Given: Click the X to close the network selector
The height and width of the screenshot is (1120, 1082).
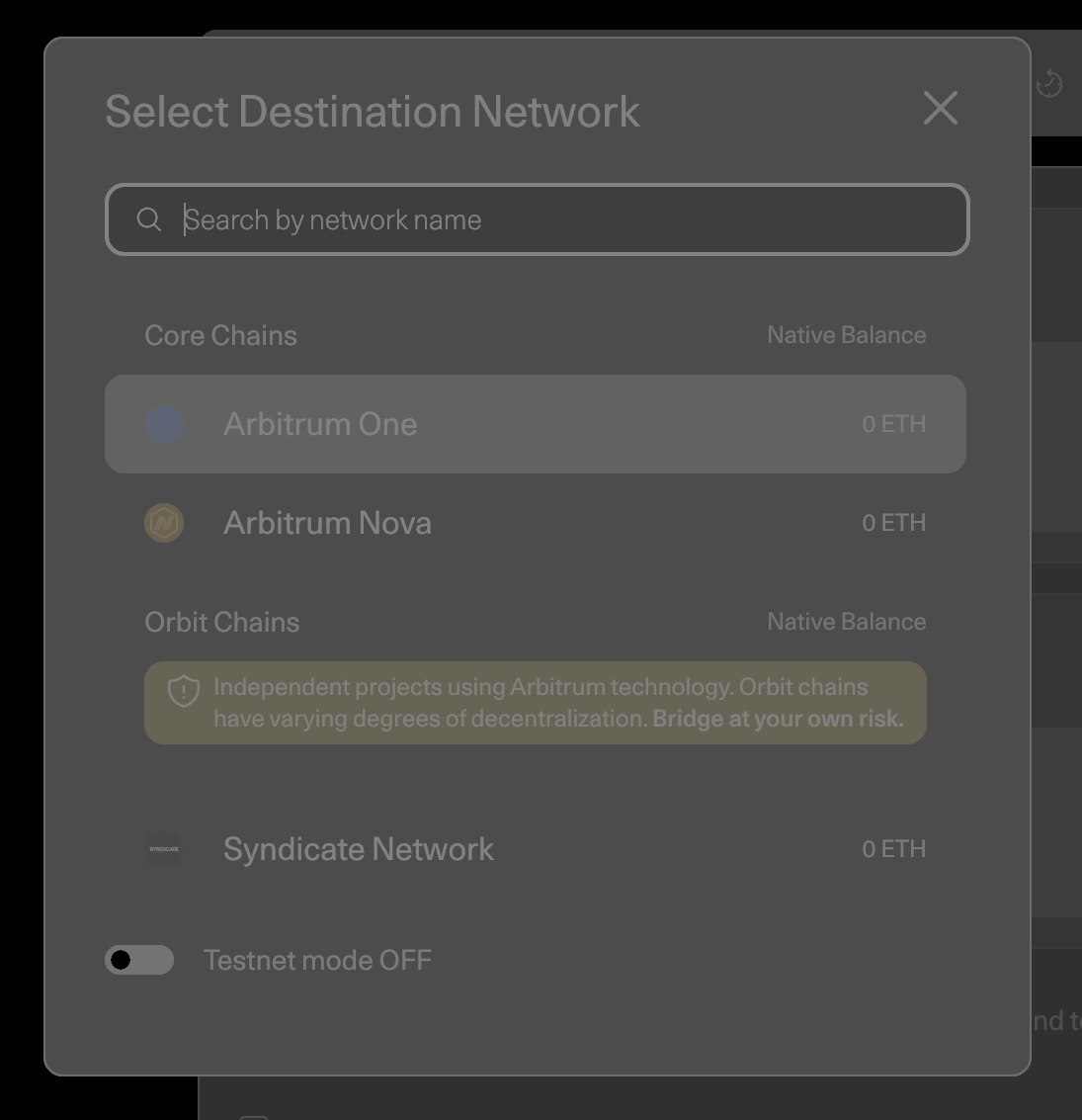Looking at the screenshot, I should click(x=940, y=109).
